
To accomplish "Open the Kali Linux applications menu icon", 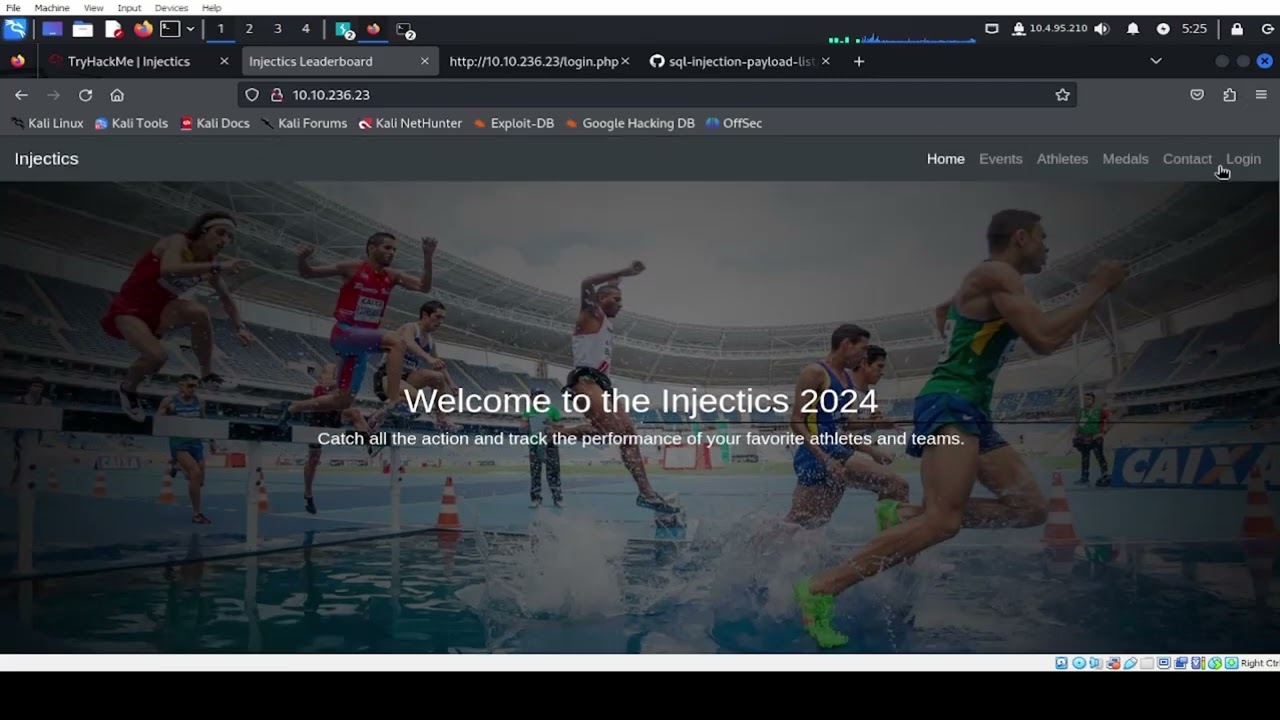I will (x=15, y=29).
